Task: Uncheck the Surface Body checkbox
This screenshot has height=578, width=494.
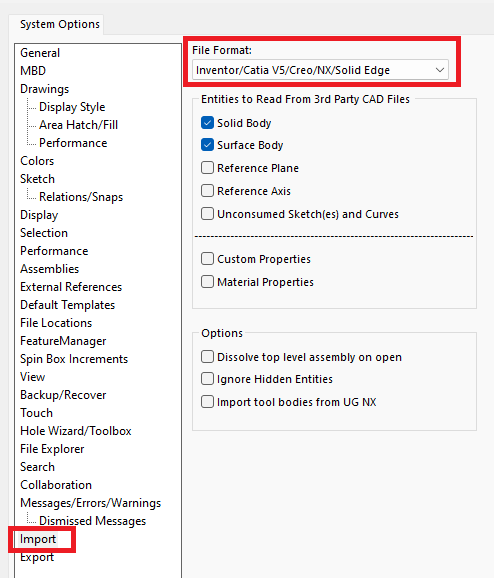Action: pos(207,145)
